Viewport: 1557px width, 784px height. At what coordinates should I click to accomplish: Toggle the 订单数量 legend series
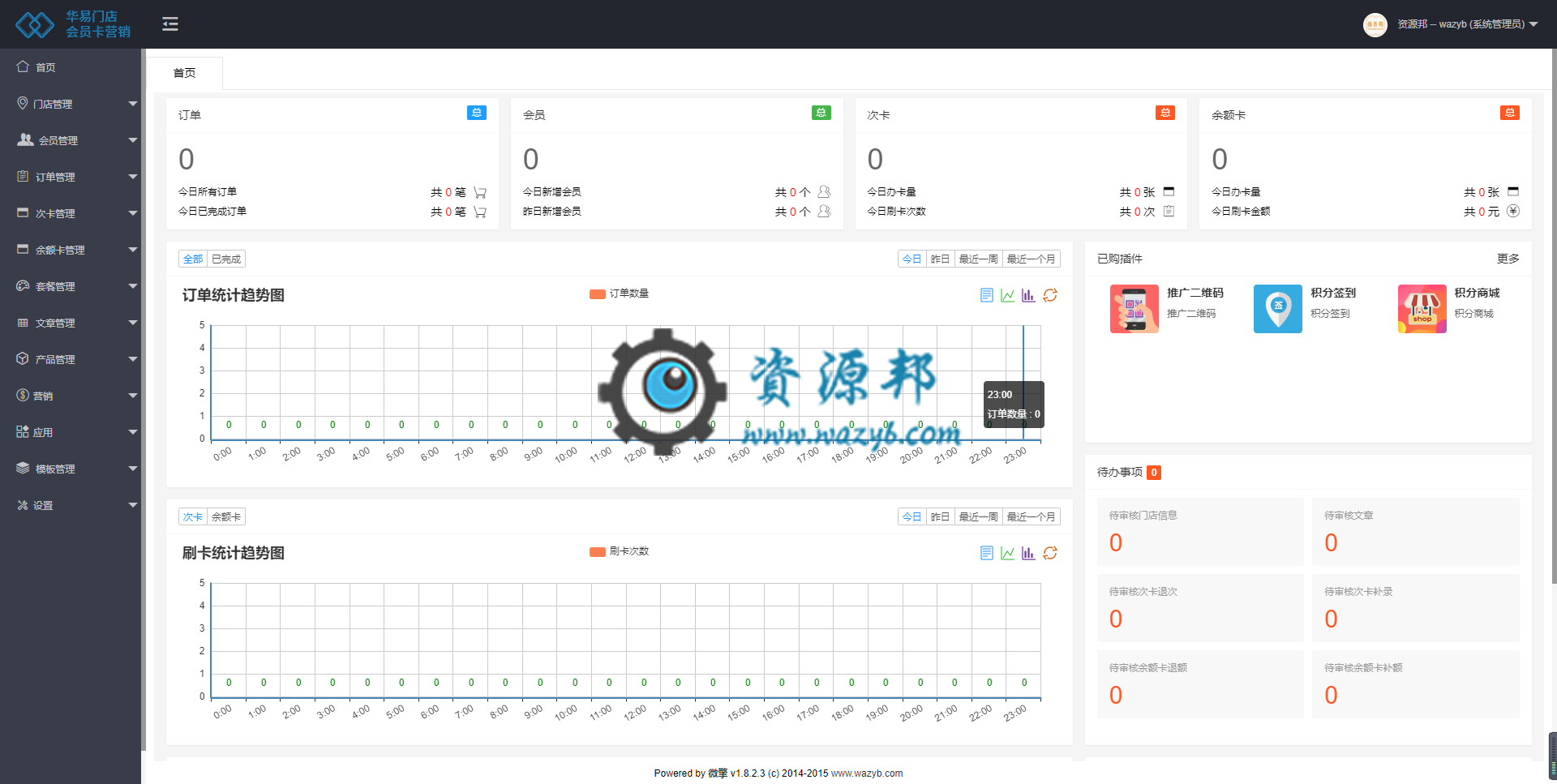(x=619, y=293)
